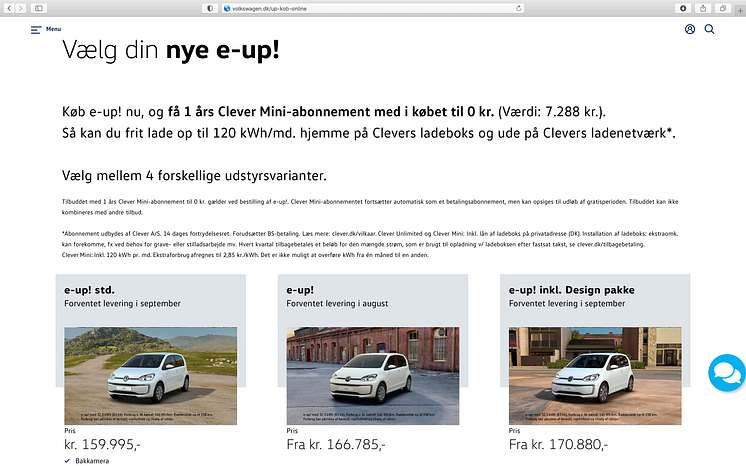Click the Clever Mini-abonnement offer paragraph
746x466 pixels.
[x=369, y=122]
